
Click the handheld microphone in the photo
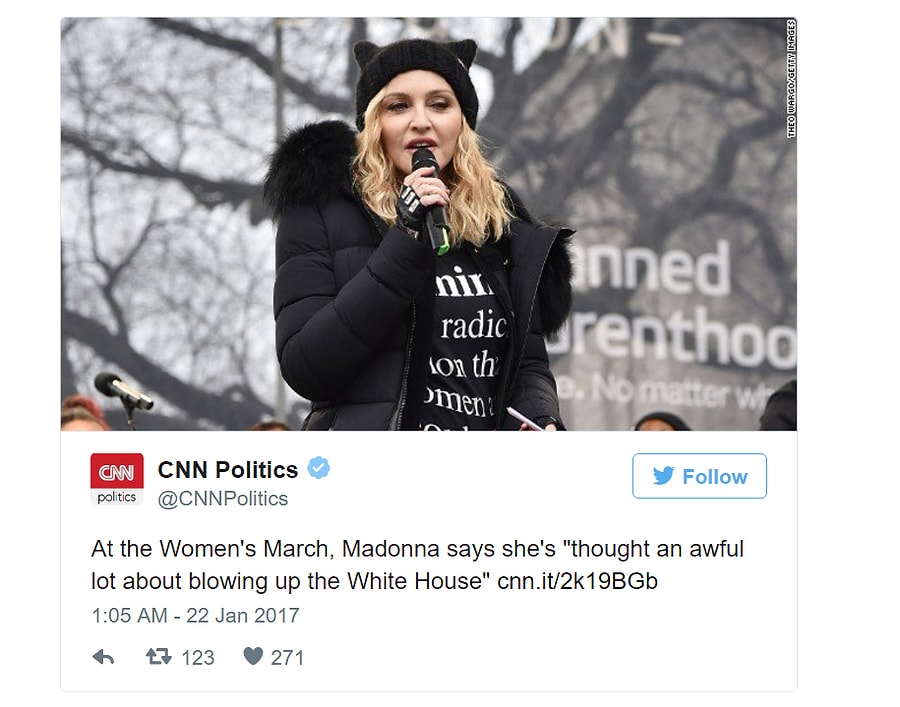click(432, 201)
